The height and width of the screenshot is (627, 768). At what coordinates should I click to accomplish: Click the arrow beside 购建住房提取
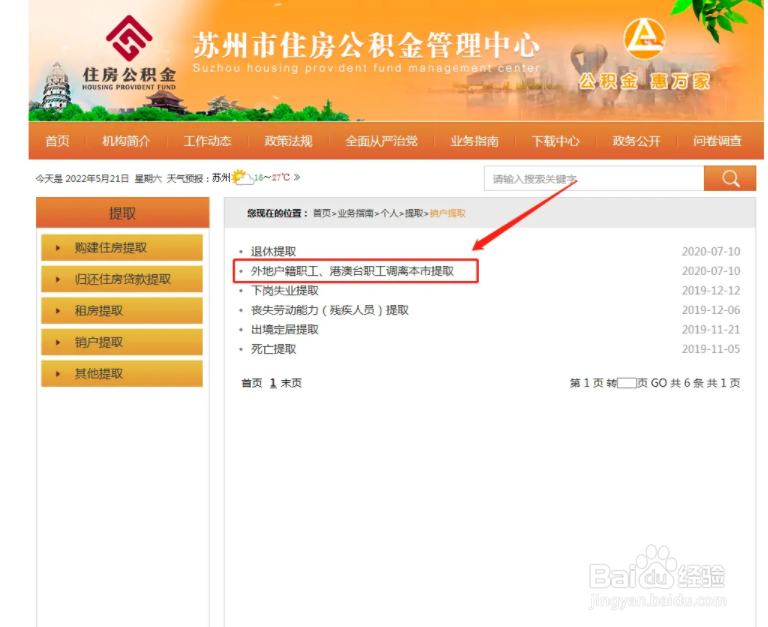(x=58, y=248)
